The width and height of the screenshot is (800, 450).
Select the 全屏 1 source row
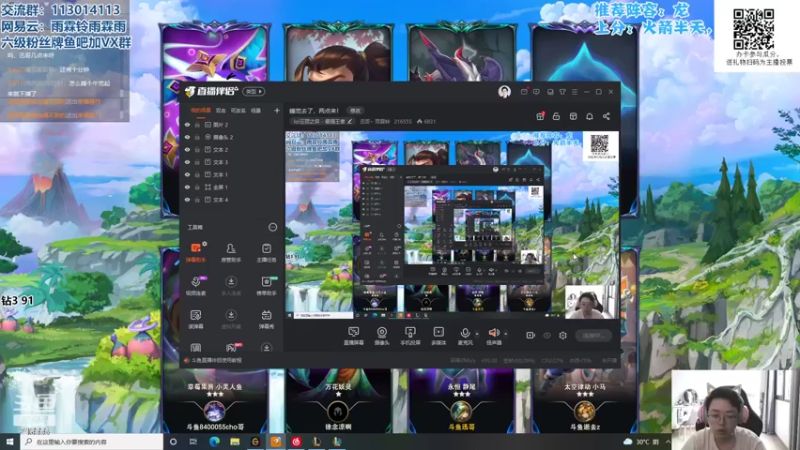coord(232,187)
